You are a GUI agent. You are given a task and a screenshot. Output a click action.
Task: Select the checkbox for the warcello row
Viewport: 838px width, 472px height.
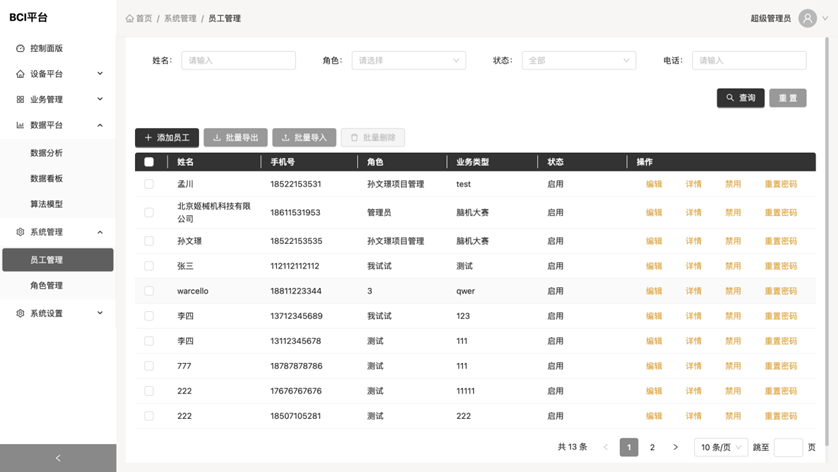click(x=149, y=291)
